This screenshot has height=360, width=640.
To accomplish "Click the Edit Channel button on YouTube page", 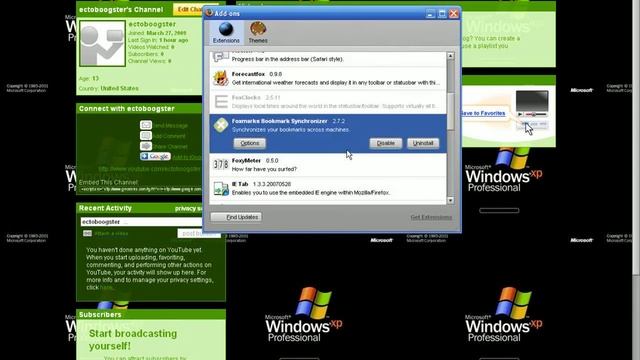I will click(x=195, y=9).
